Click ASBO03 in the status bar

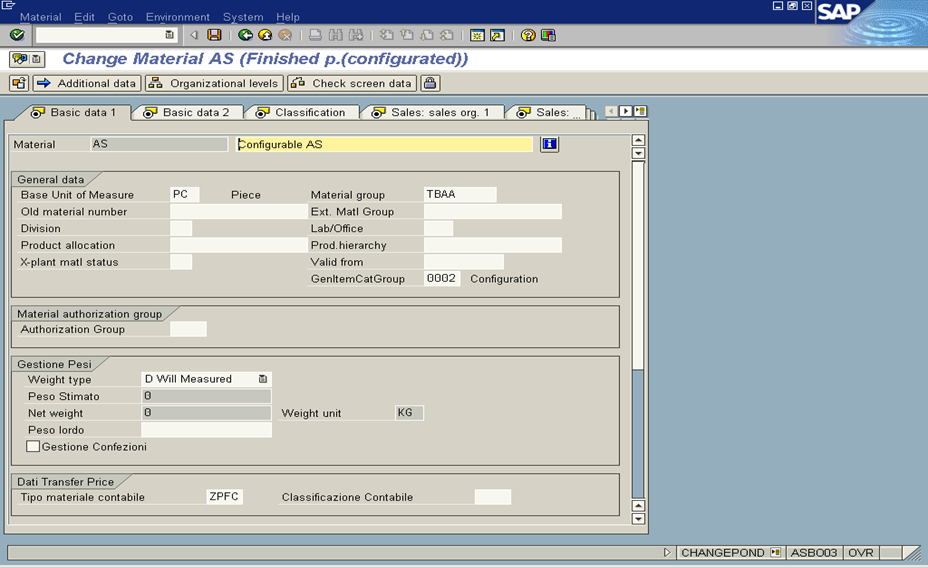(814, 553)
